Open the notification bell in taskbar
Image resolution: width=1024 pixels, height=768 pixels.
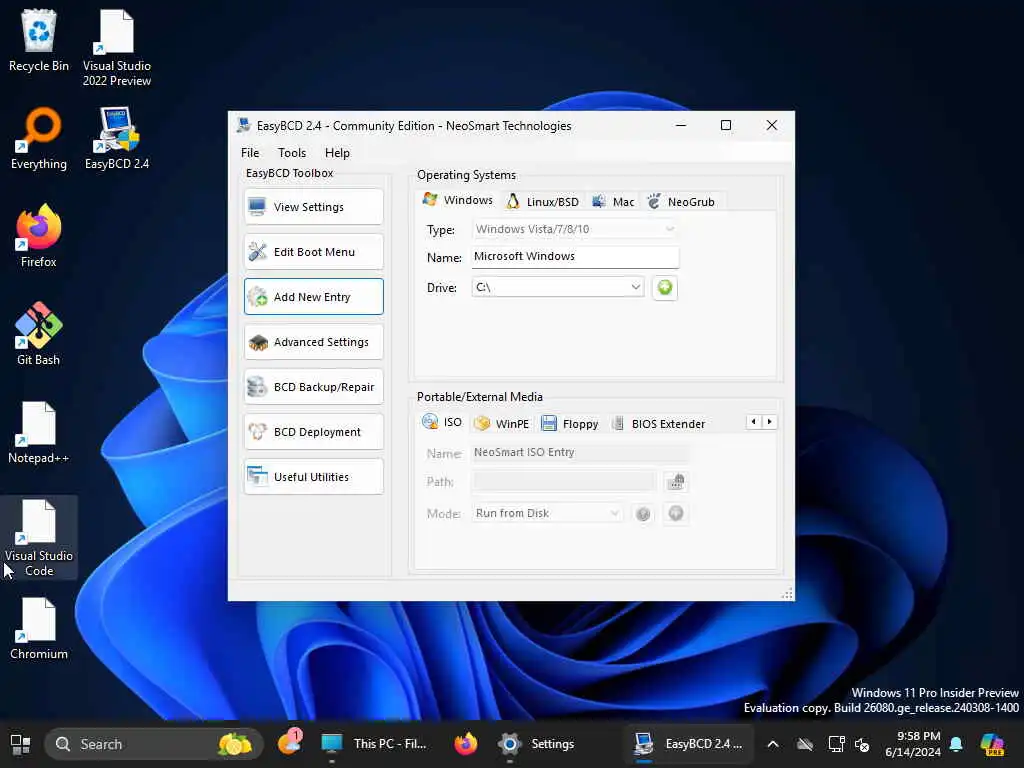pos(956,744)
